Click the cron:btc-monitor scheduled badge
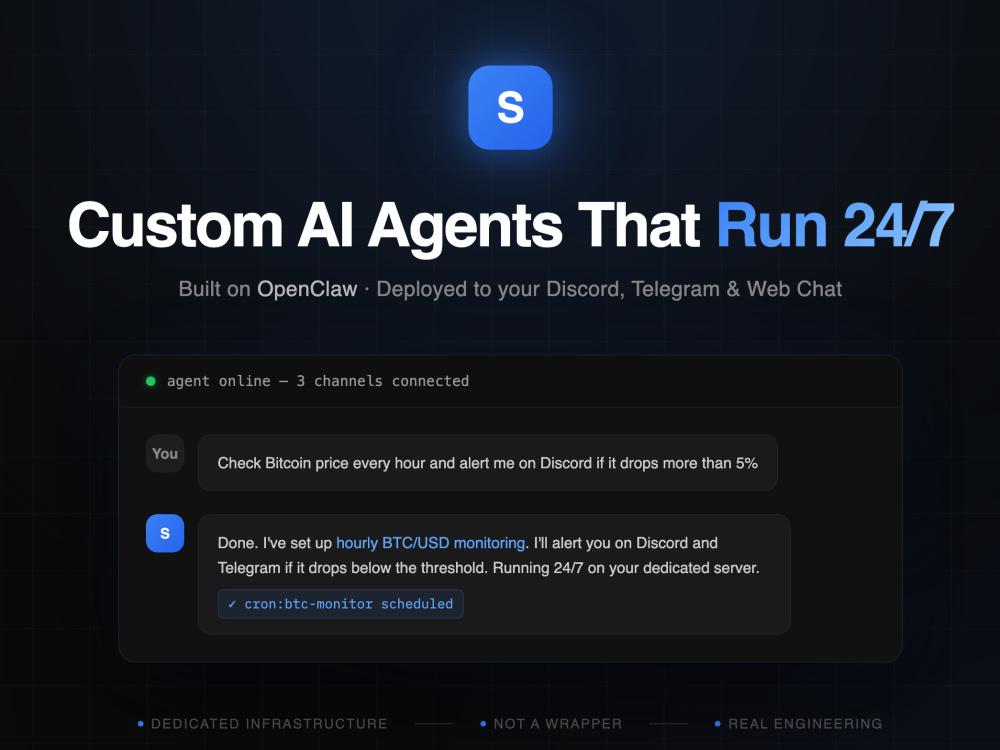Image resolution: width=1000 pixels, height=750 pixels. [341, 604]
